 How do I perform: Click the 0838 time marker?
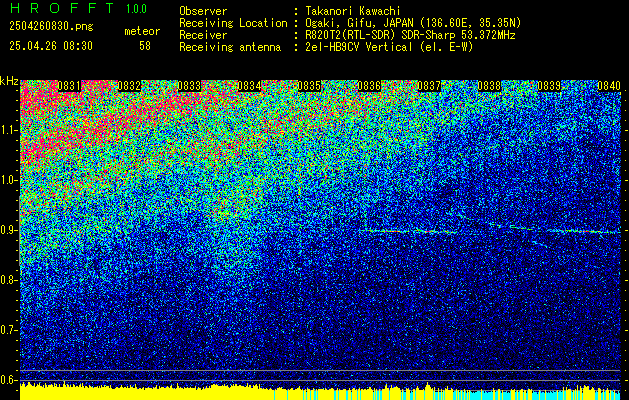coord(489,86)
